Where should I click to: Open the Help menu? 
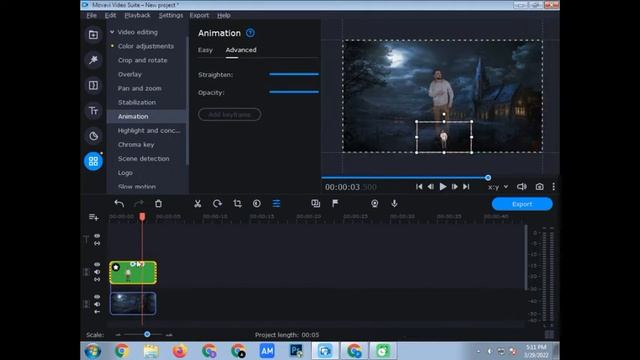[x=224, y=16]
